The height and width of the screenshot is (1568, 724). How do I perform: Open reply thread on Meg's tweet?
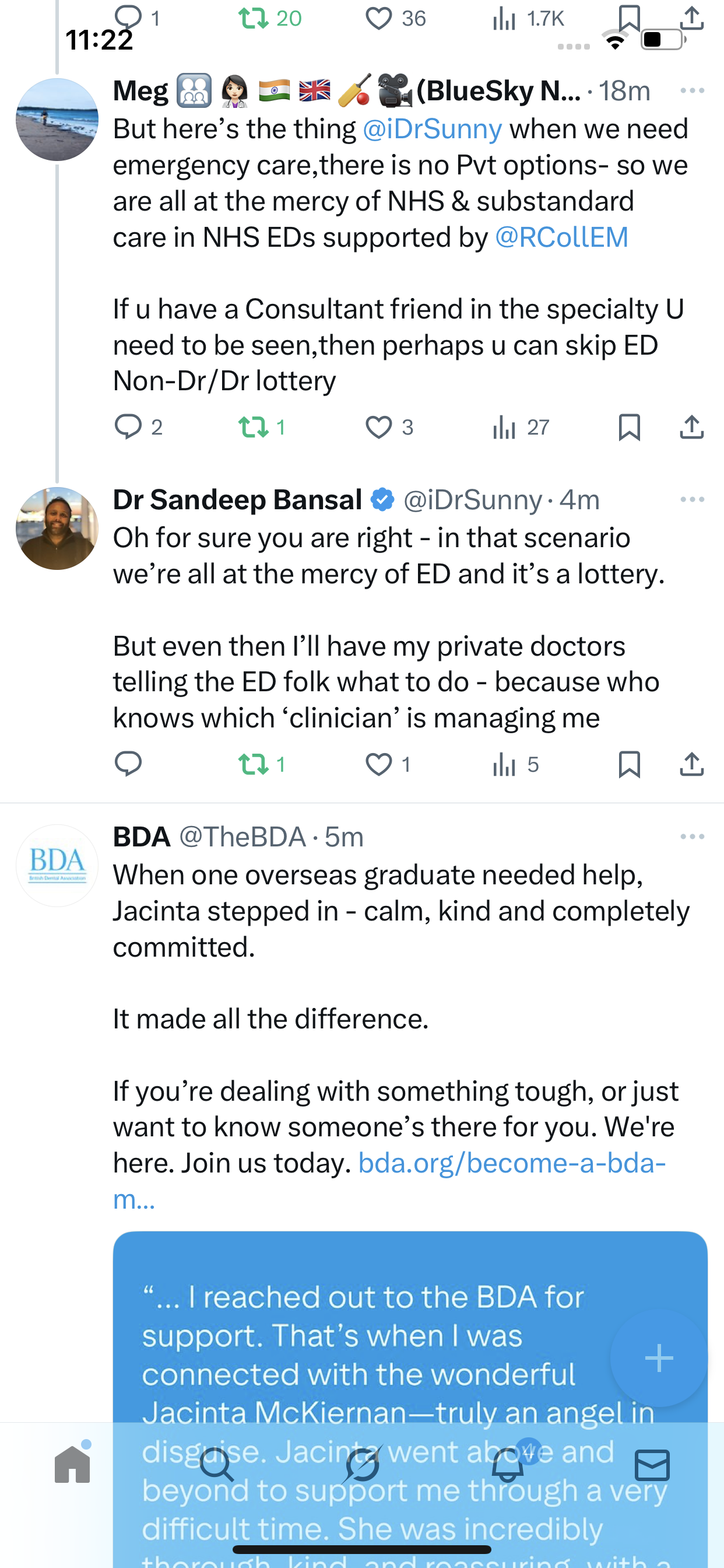pyautogui.click(x=128, y=426)
